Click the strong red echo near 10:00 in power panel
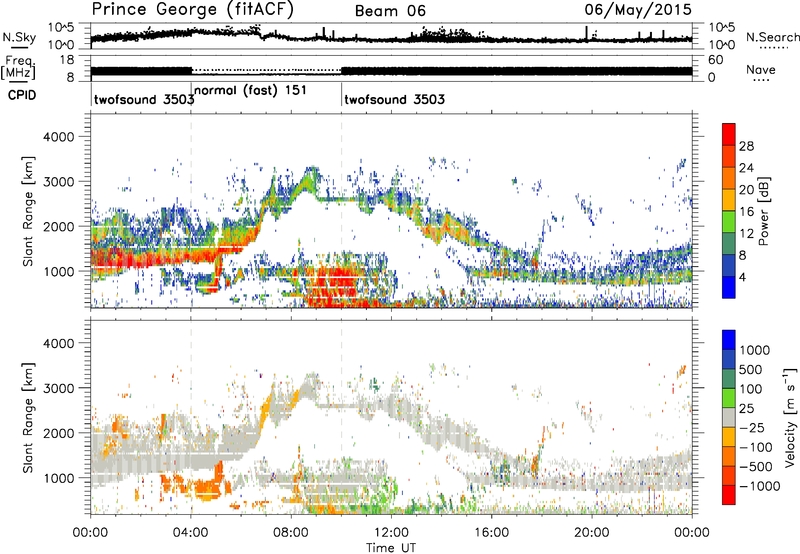The height and width of the screenshot is (554, 800). pyautogui.click(x=339, y=283)
